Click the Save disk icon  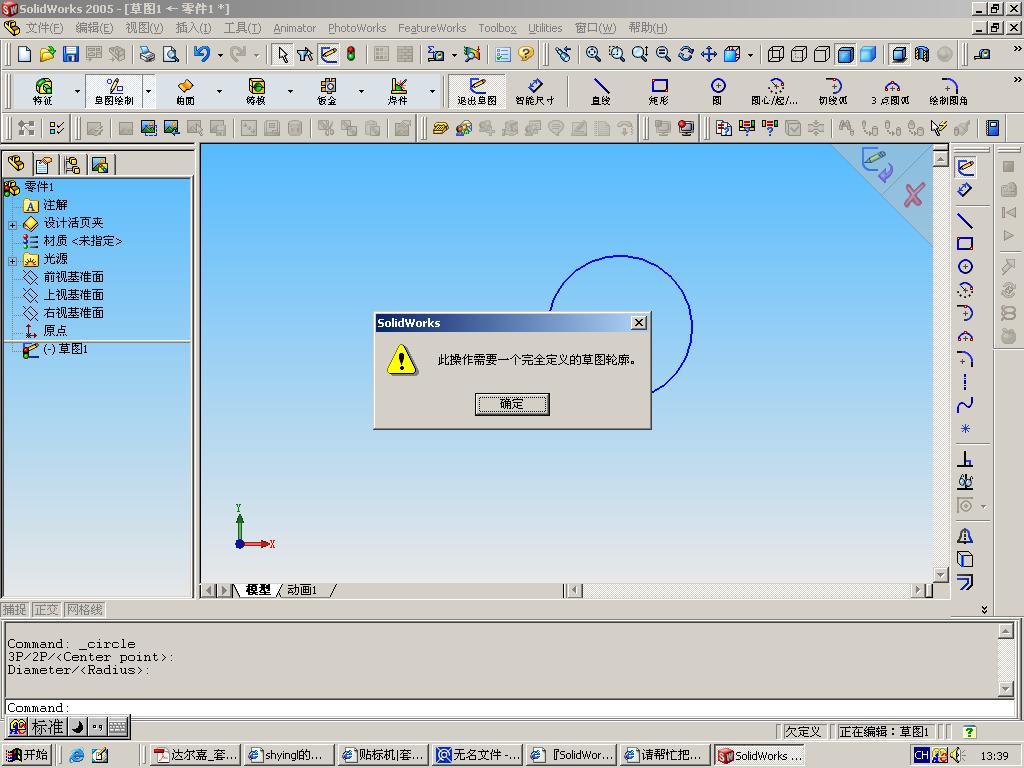[x=71, y=54]
